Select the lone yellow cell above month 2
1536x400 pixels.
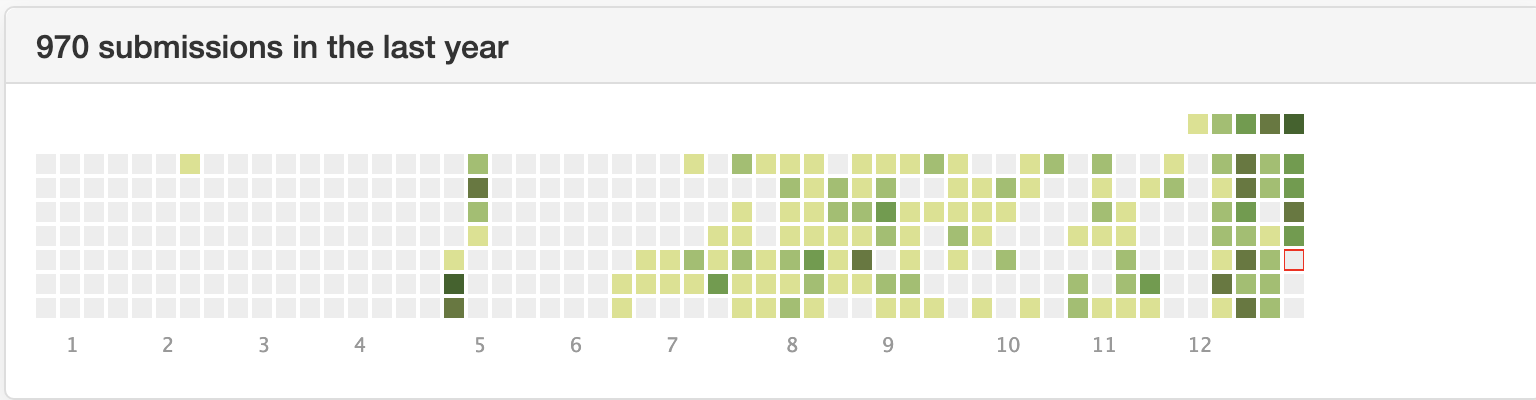pyautogui.click(x=190, y=164)
